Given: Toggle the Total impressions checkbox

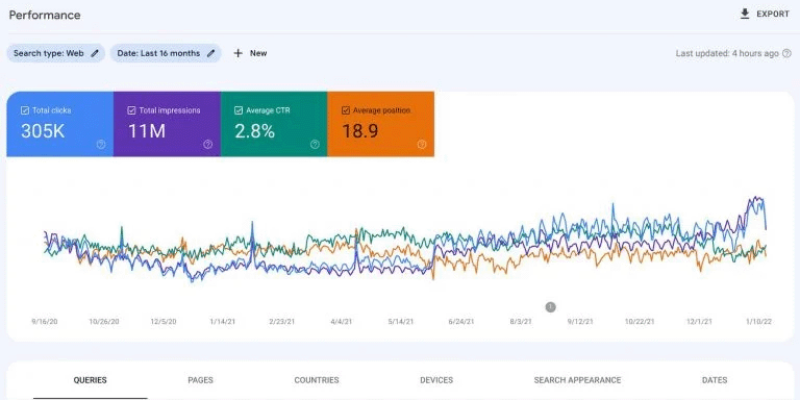Looking at the screenshot, I should [x=132, y=110].
